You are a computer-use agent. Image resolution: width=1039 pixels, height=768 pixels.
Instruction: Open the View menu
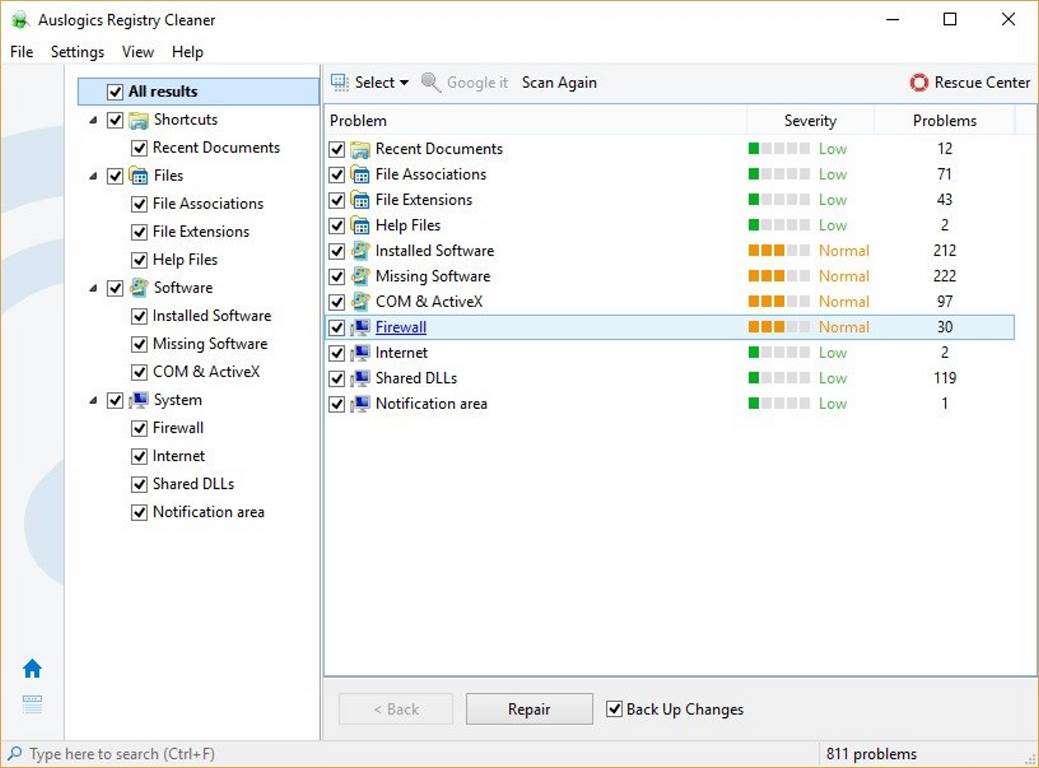[138, 52]
